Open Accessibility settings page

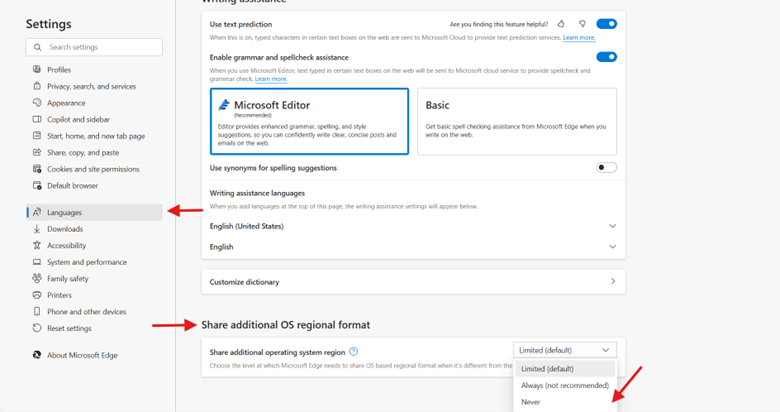click(x=66, y=245)
